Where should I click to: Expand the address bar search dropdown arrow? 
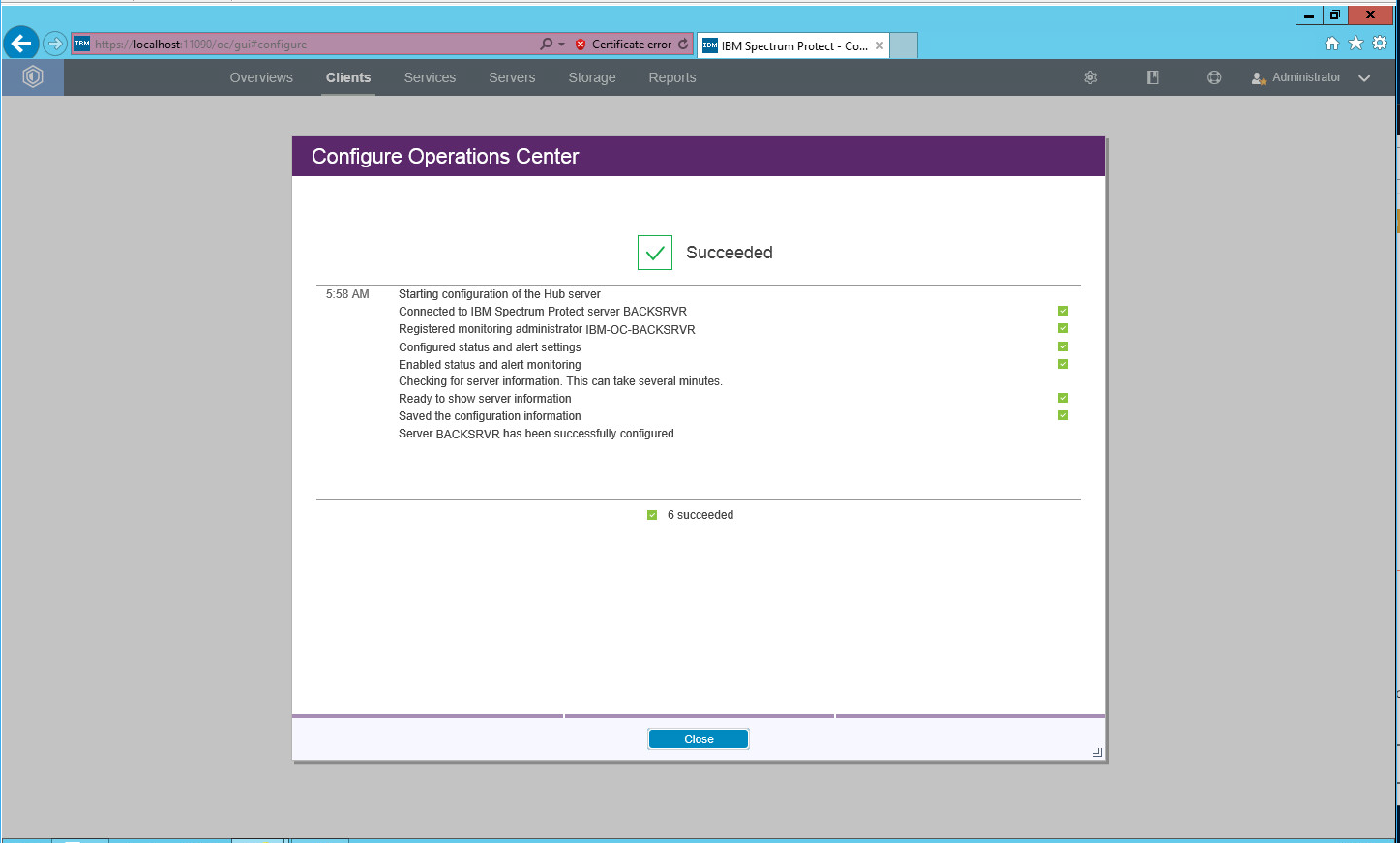[x=561, y=45]
